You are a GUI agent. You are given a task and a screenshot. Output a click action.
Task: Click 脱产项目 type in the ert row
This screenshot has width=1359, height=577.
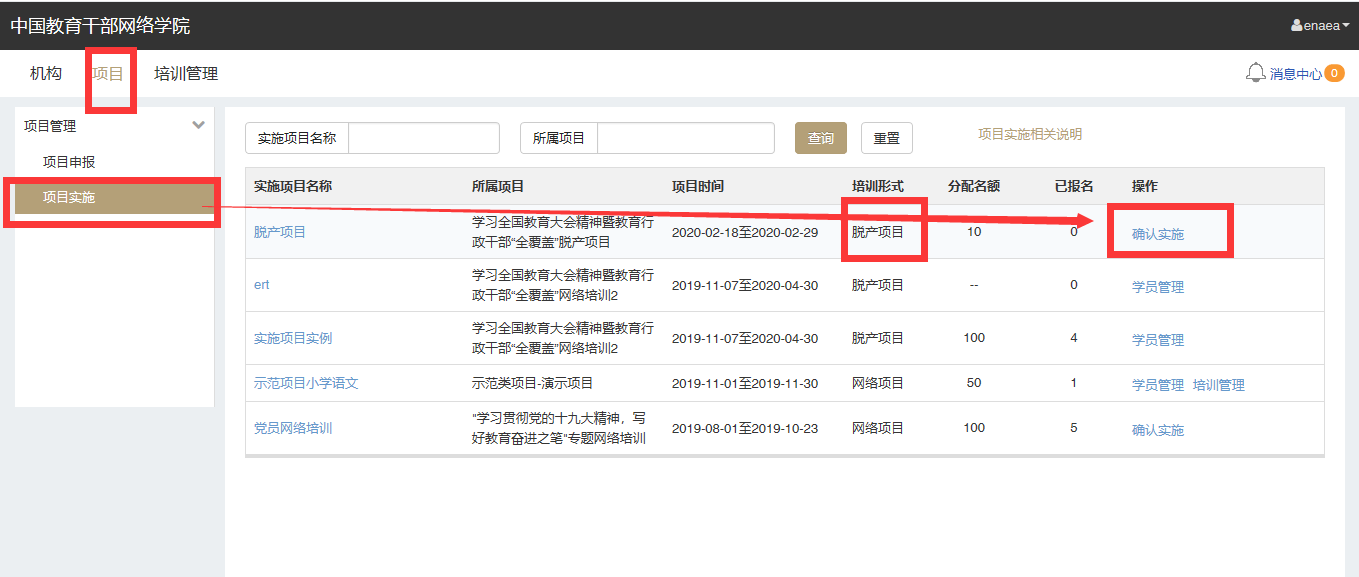click(878, 285)
